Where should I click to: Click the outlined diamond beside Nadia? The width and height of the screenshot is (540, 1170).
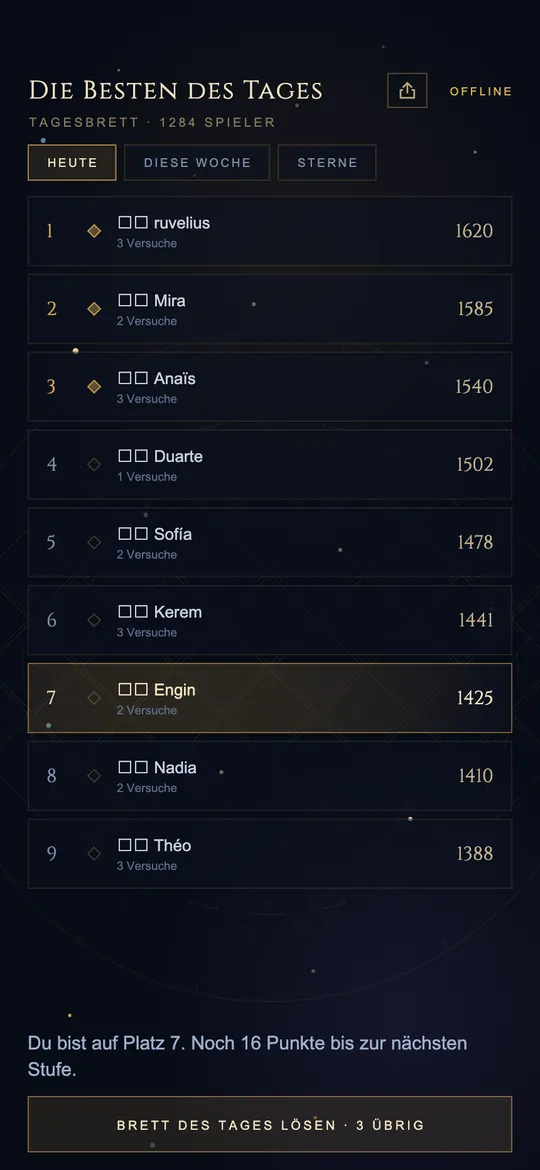pos(94,776)
